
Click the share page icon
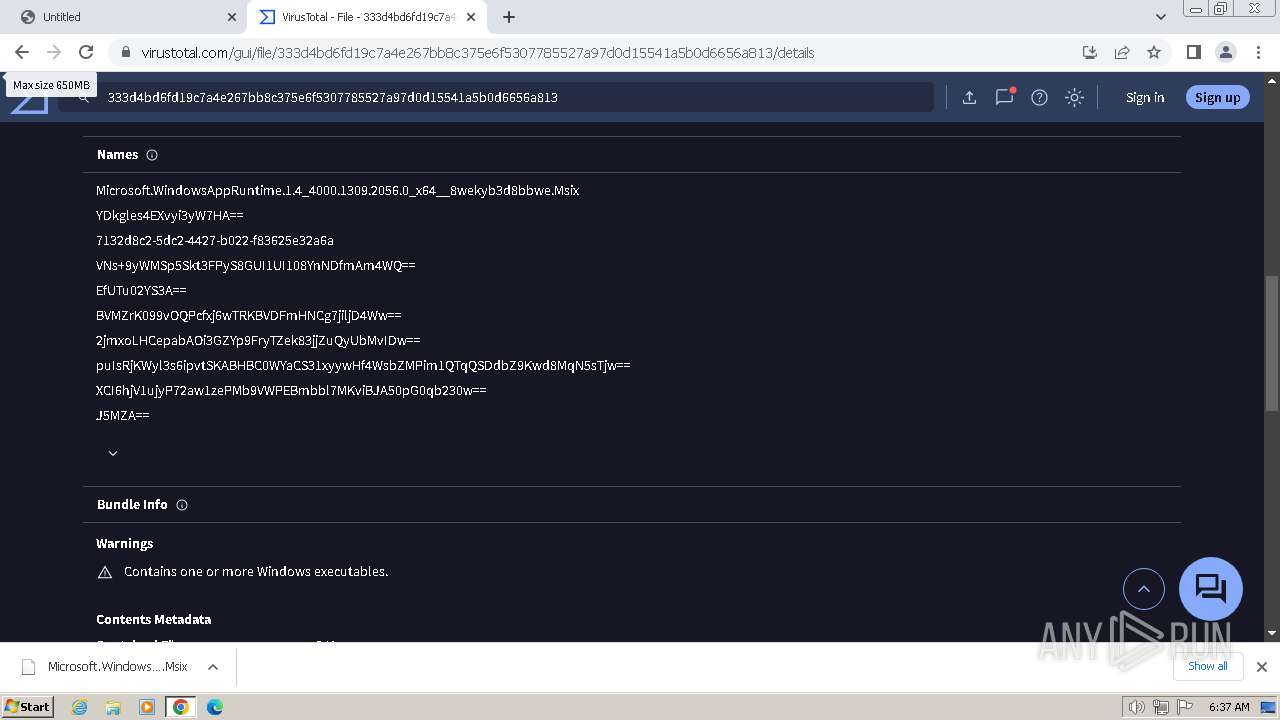[x=1122, y=52]
